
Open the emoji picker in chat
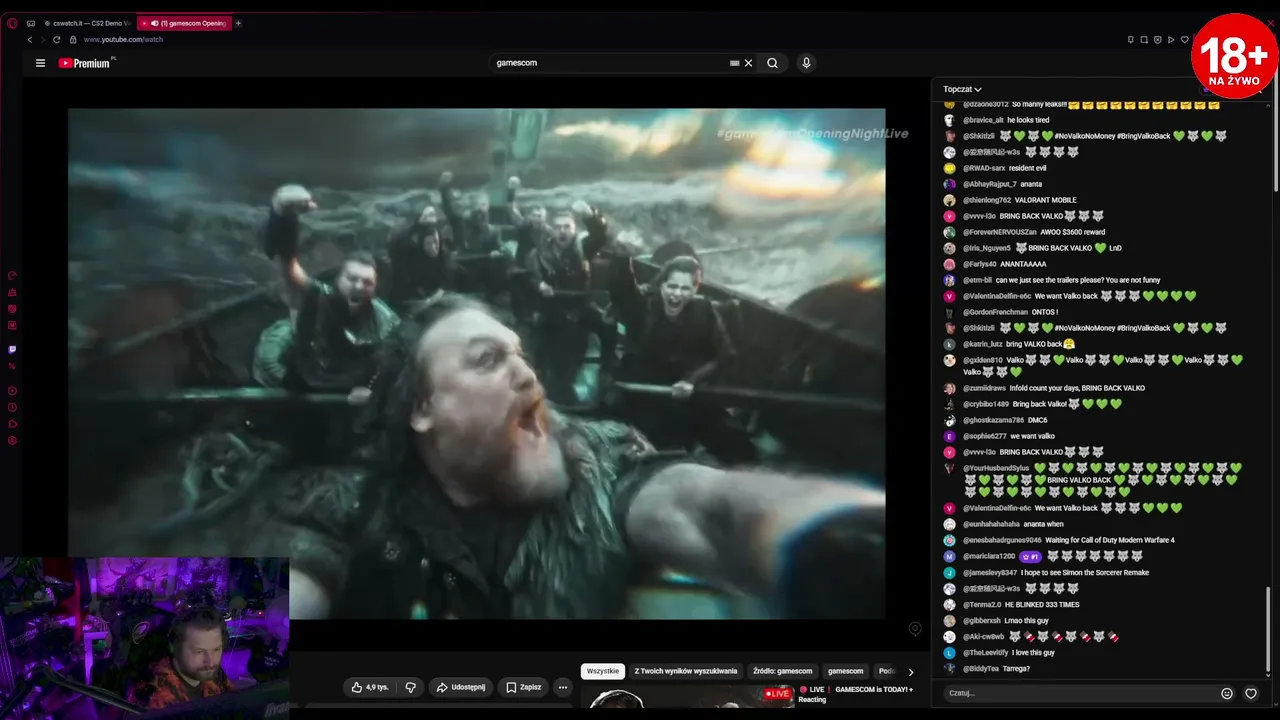point(1227,693)
